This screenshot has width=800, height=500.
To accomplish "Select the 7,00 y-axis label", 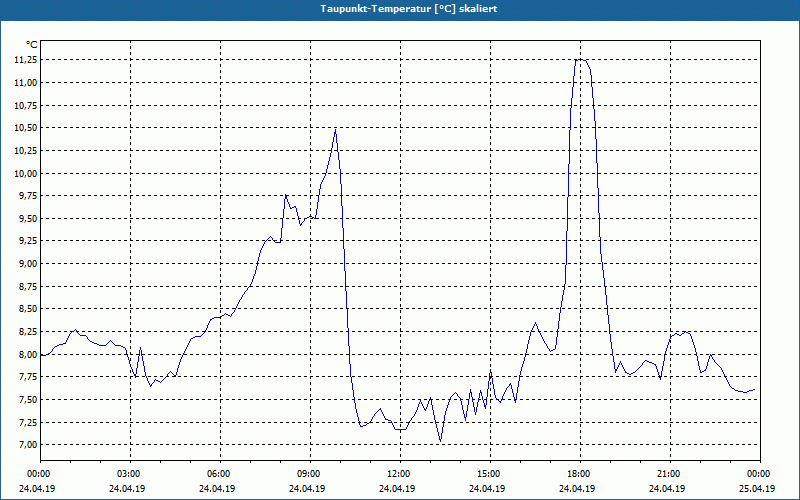I will tap(28, 445).
